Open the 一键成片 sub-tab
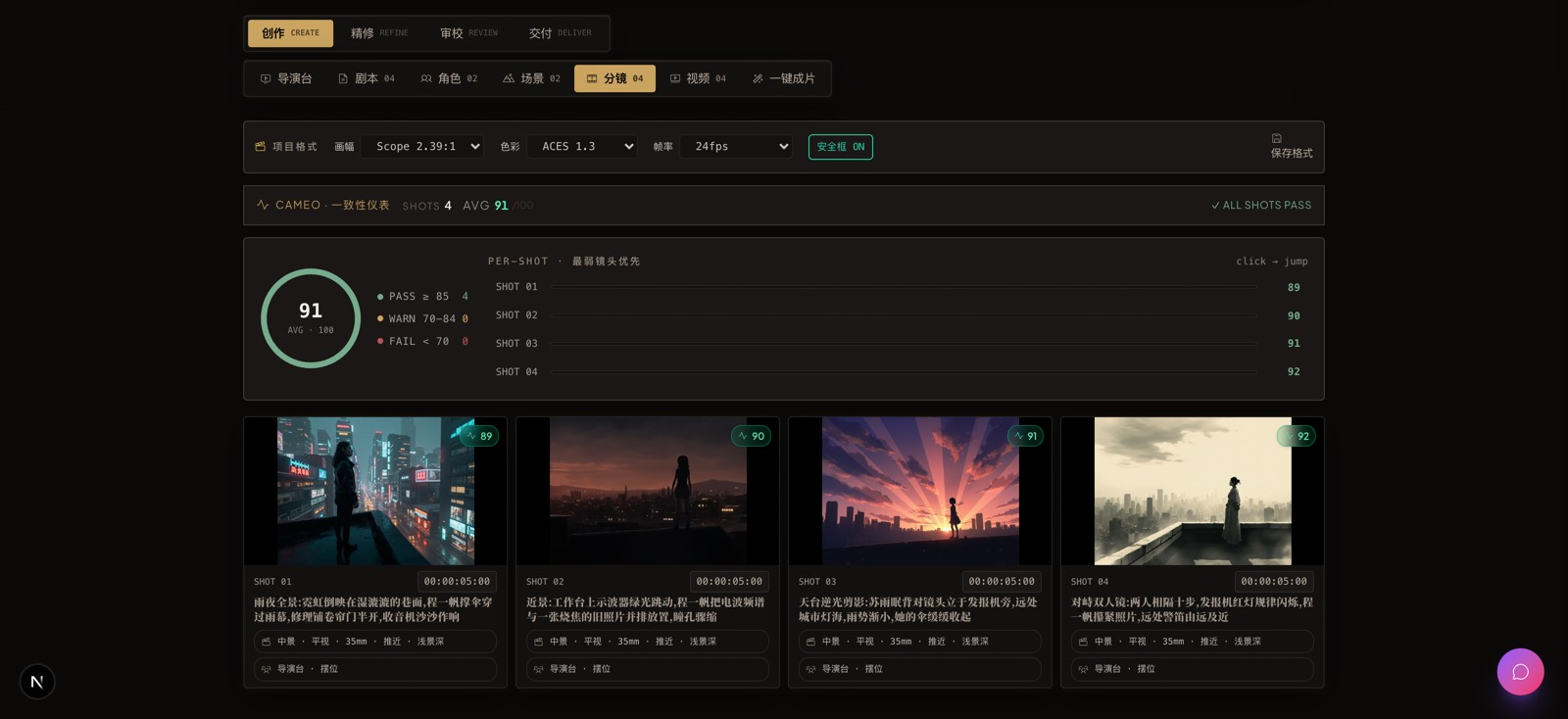Viewport: 1568px width, 719px height. coord(784,78)
